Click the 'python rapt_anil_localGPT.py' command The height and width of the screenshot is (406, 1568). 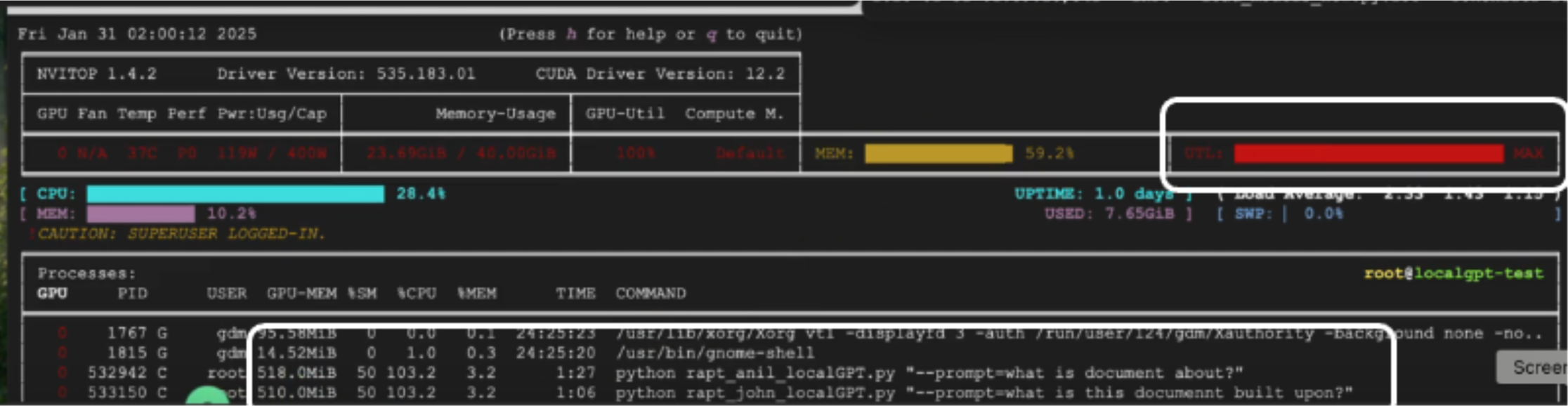[x=755, y=372]
